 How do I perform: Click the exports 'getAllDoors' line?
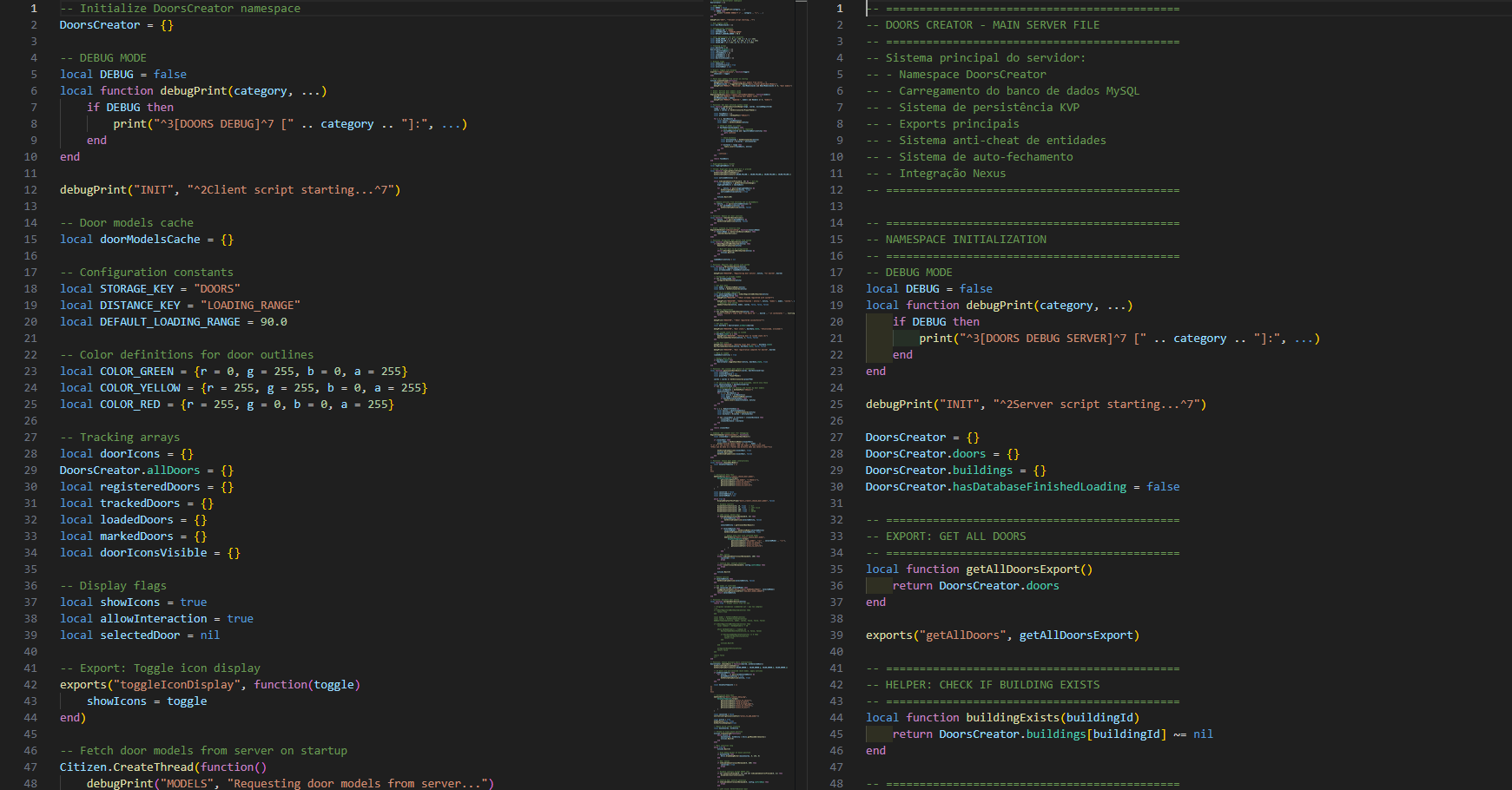(x=1003, y=635)
